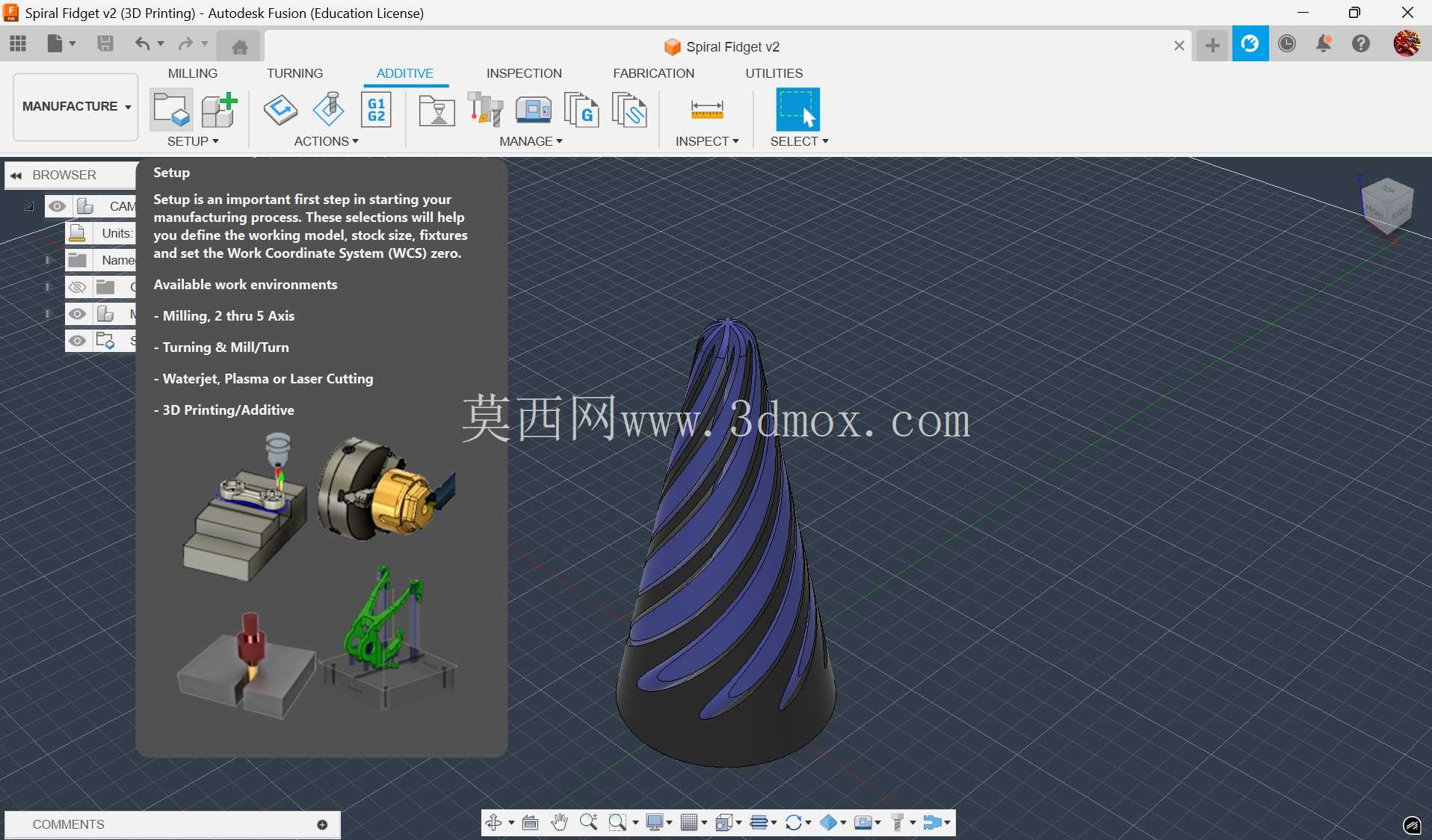The height and width of the screenshot is (840, 1432).
Task: Expand the COMMENTS panel
Action: [x=322, y=825]
